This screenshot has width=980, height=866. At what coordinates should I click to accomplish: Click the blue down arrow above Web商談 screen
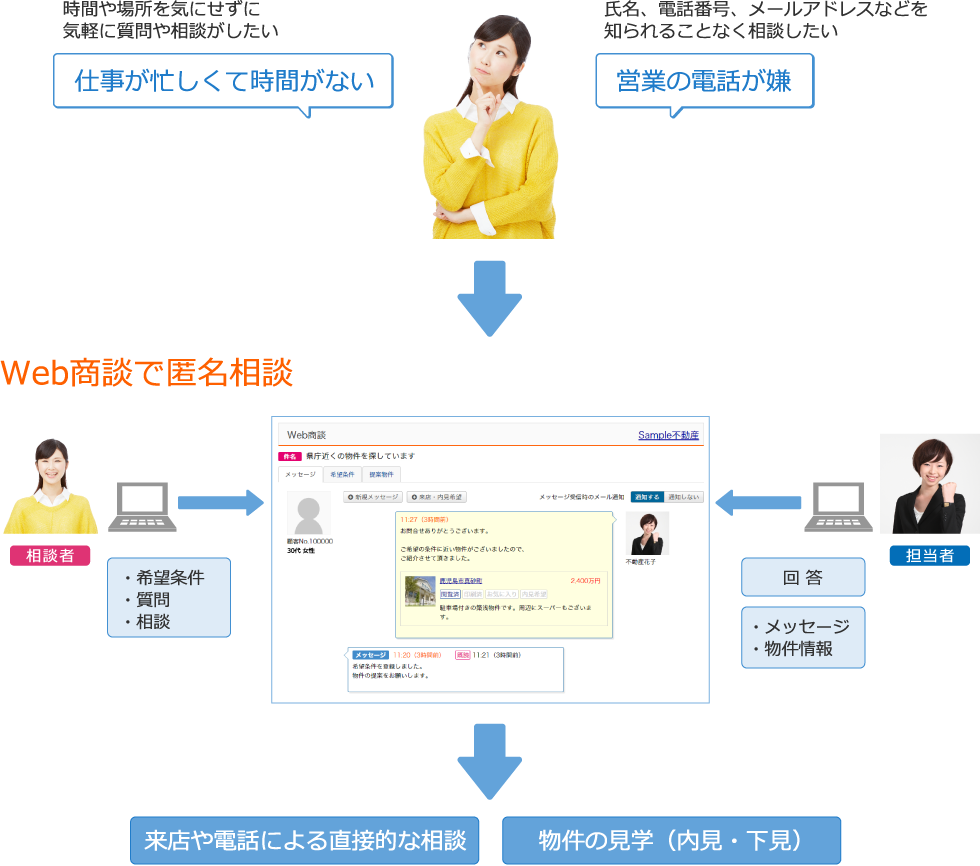coord(489,300)
